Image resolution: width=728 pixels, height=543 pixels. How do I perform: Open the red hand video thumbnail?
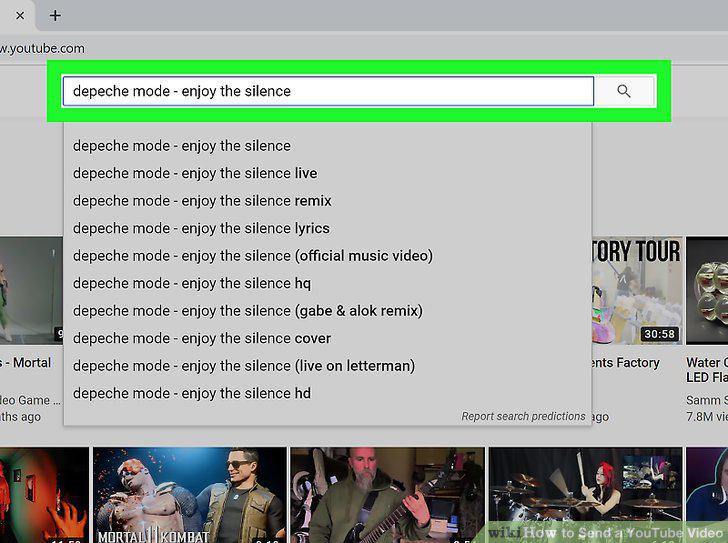click(x=44, y=495)
